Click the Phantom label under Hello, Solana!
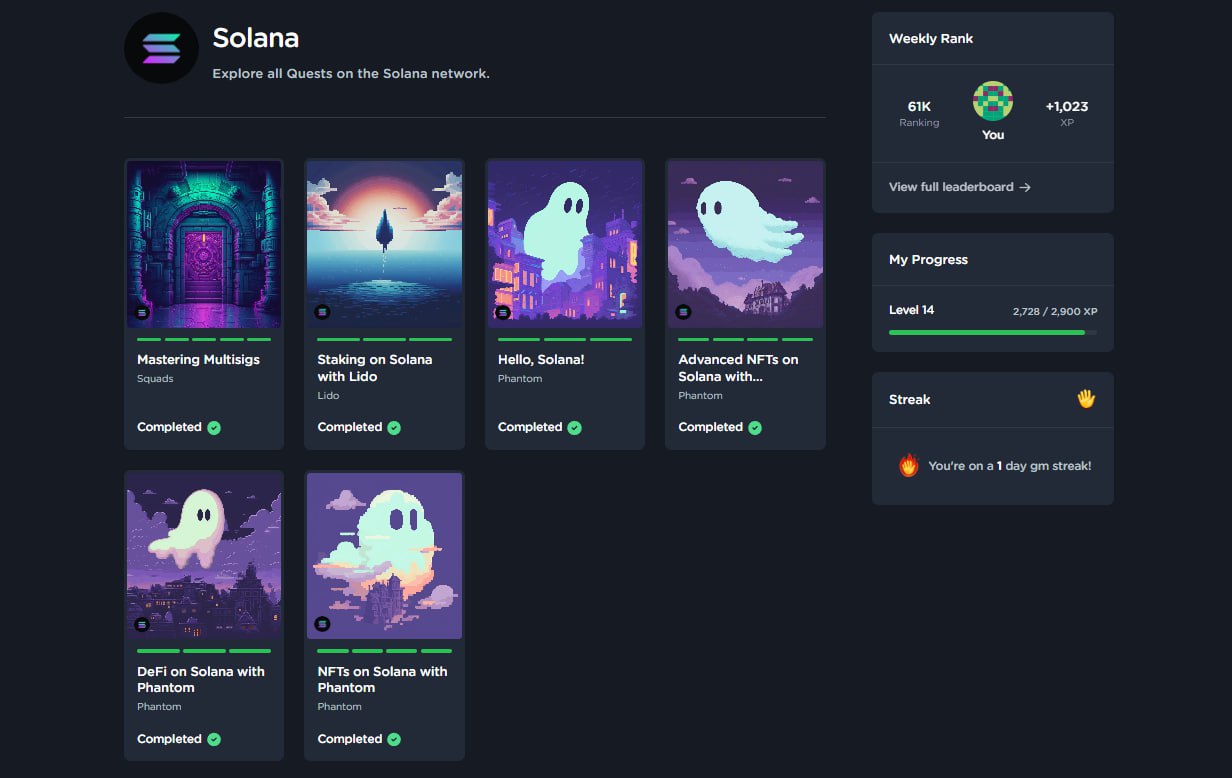The height and width of the screenshot is (778, 1232). [520, 379]
